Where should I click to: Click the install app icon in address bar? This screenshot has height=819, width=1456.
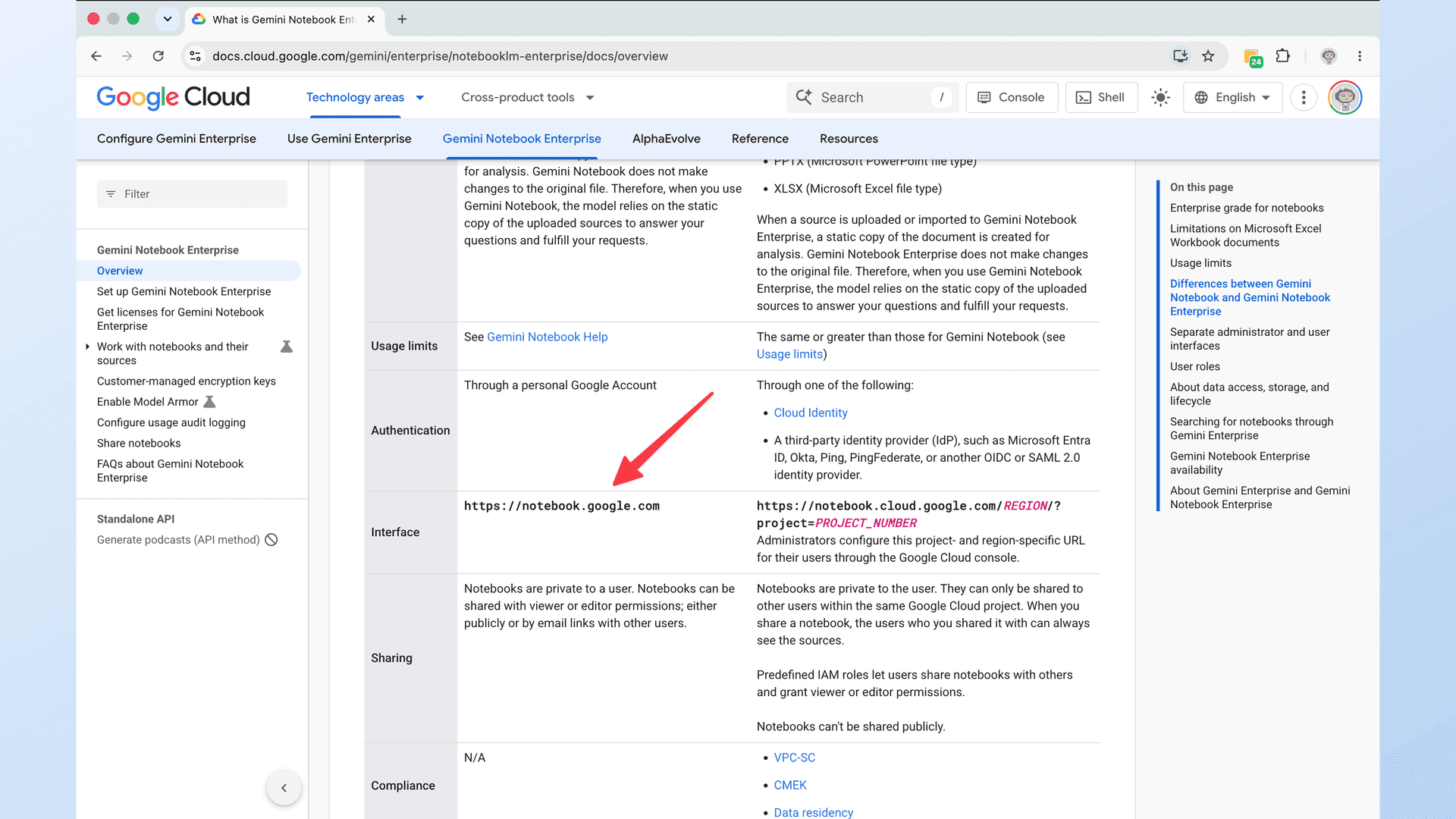(1180, 56)
